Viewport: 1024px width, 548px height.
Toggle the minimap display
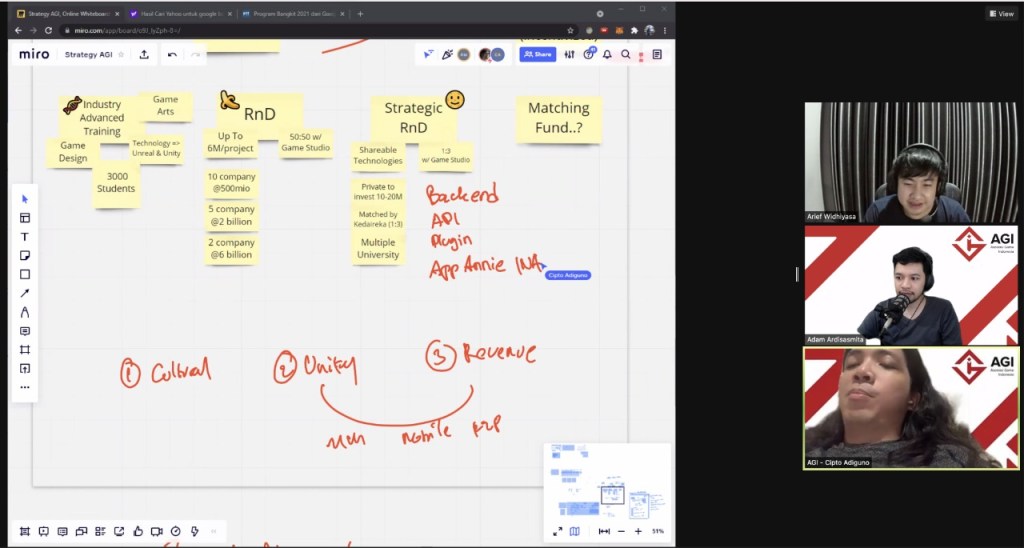click(x=575, y=531)
